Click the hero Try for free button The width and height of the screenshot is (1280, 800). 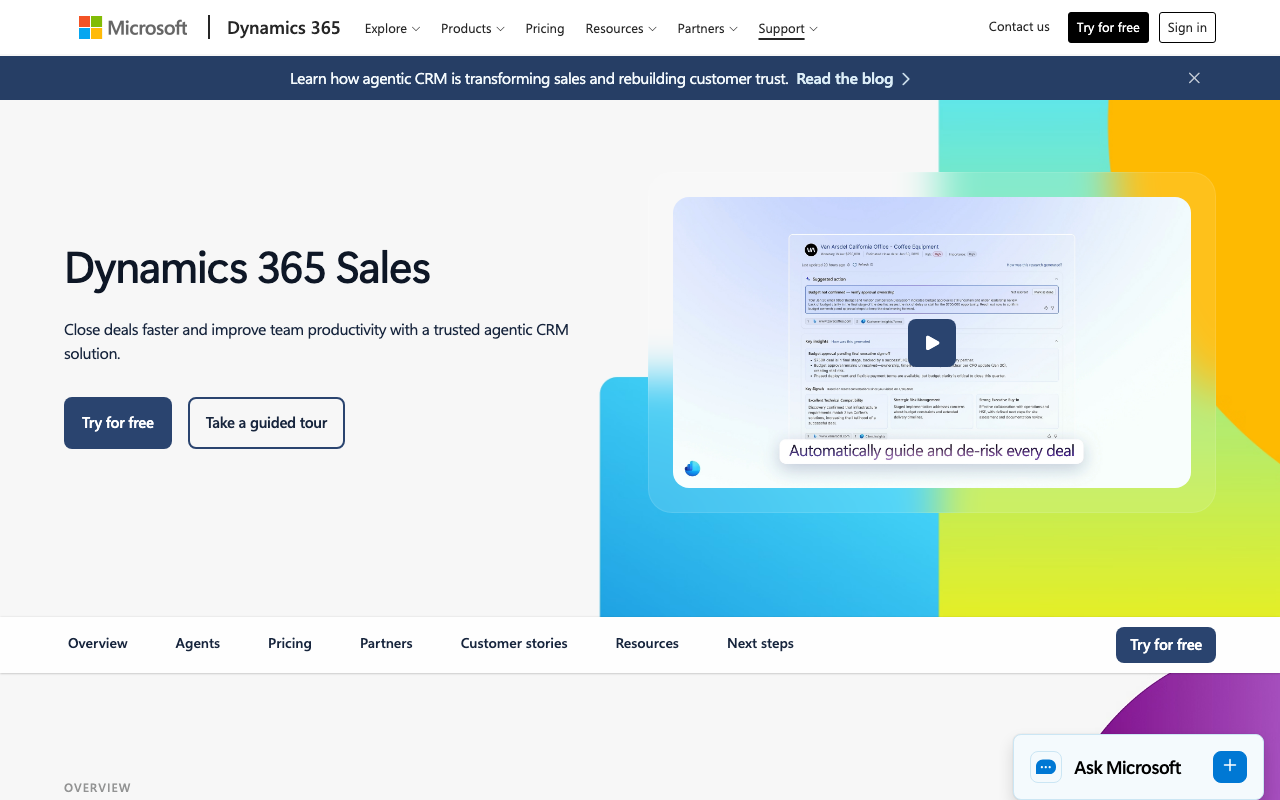(x=118, y=423)
